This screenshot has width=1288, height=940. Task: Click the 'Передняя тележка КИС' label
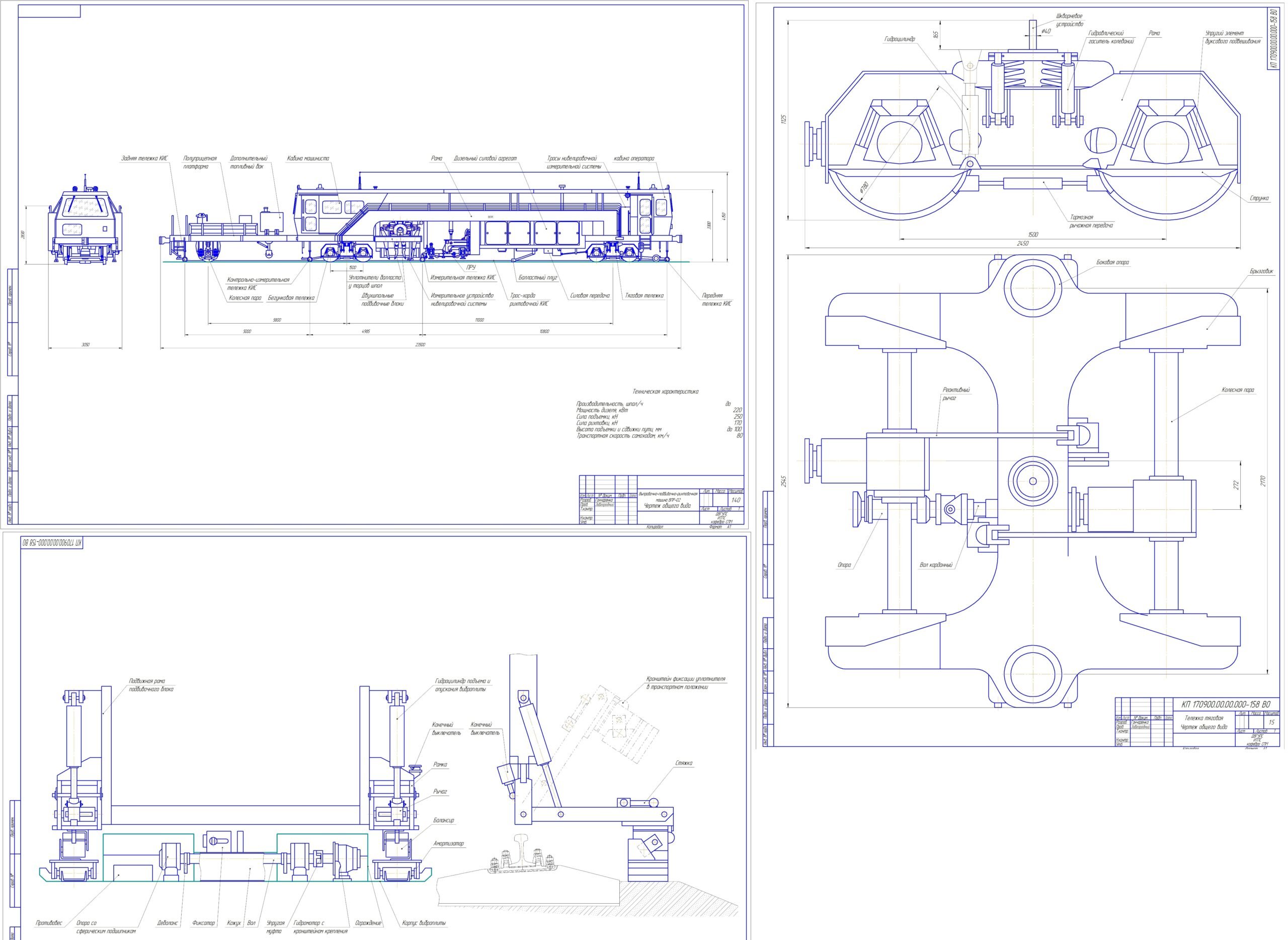(x=716, y=299)
